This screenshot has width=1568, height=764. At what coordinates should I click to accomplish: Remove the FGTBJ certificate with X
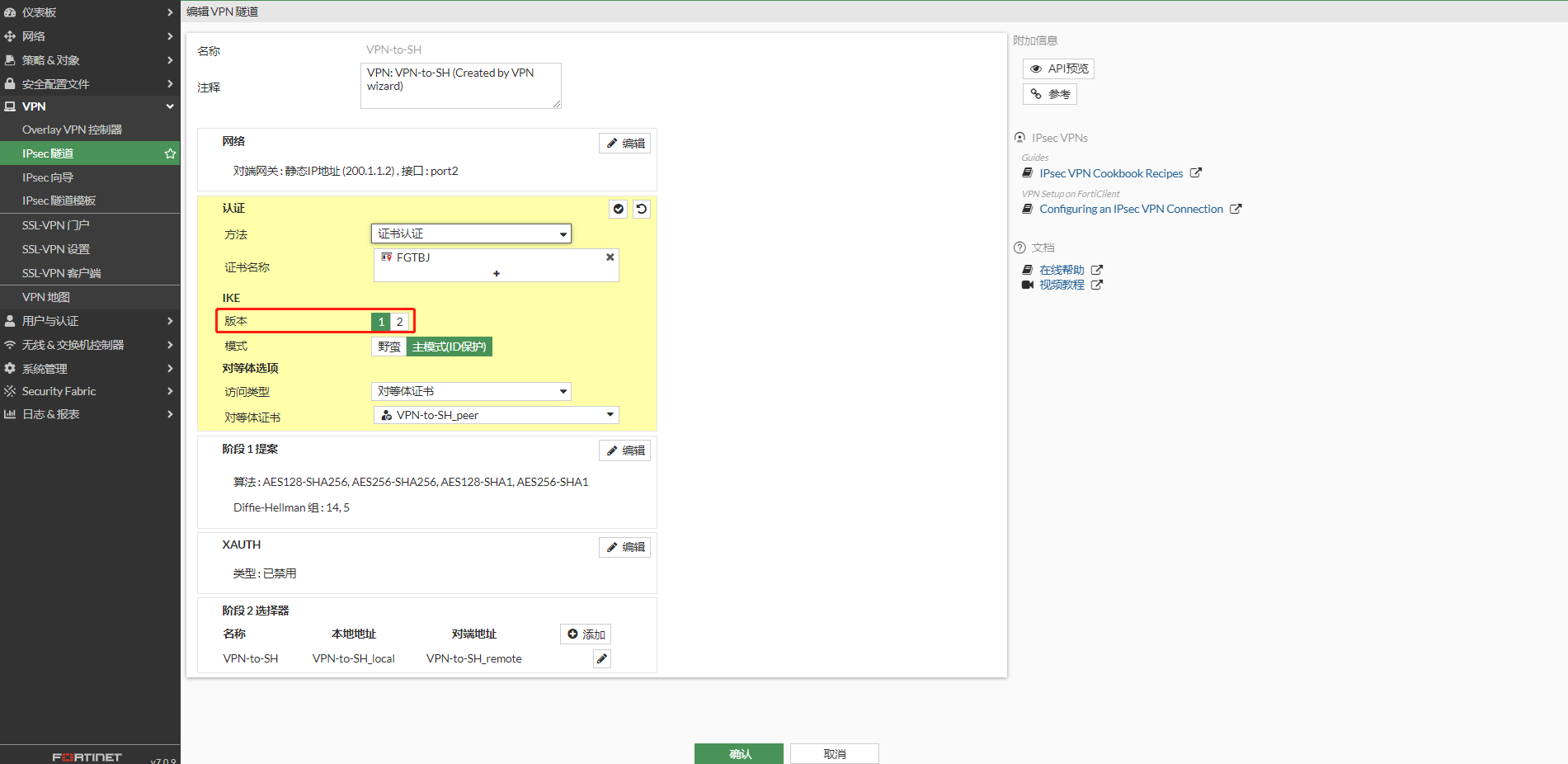coord(610,257)
